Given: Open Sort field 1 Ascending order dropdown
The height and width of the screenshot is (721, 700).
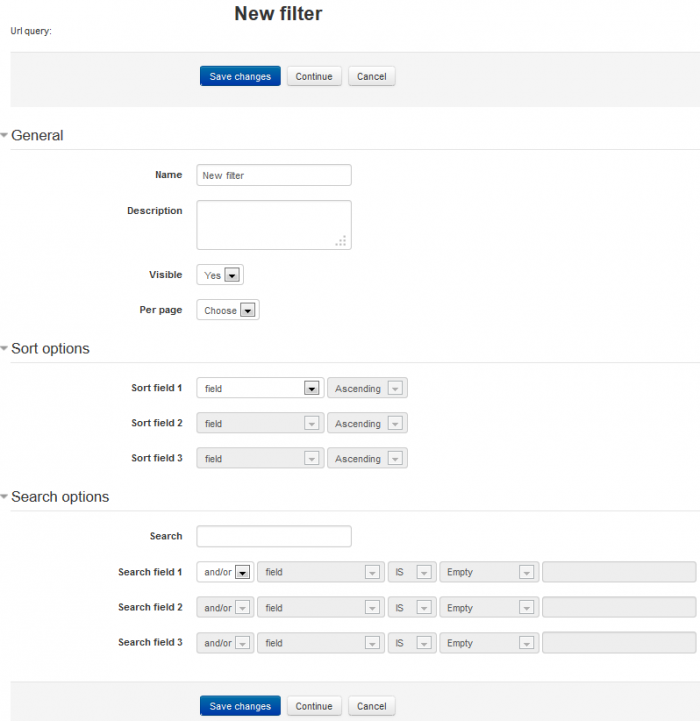Looking at the screenshot, I should (x=367, y=389).
